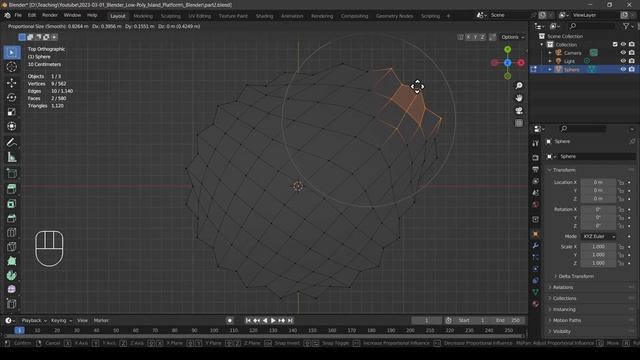
Task: Toggle lock on Scale X
Action: coord(621,247)
